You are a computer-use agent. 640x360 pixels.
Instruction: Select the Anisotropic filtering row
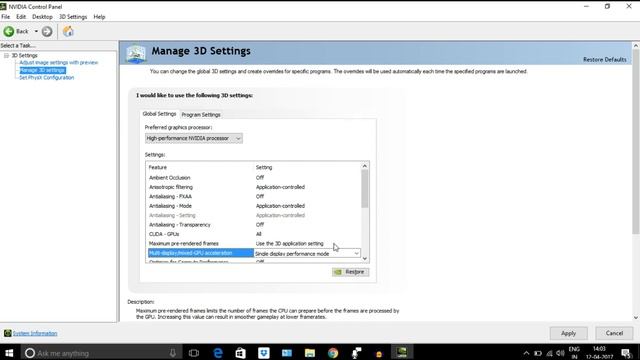pos(254,187)
